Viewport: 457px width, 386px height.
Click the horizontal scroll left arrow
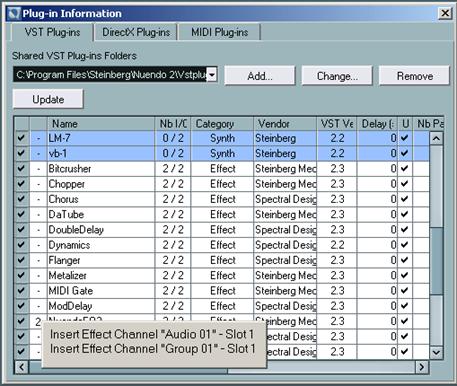point(22,367)
